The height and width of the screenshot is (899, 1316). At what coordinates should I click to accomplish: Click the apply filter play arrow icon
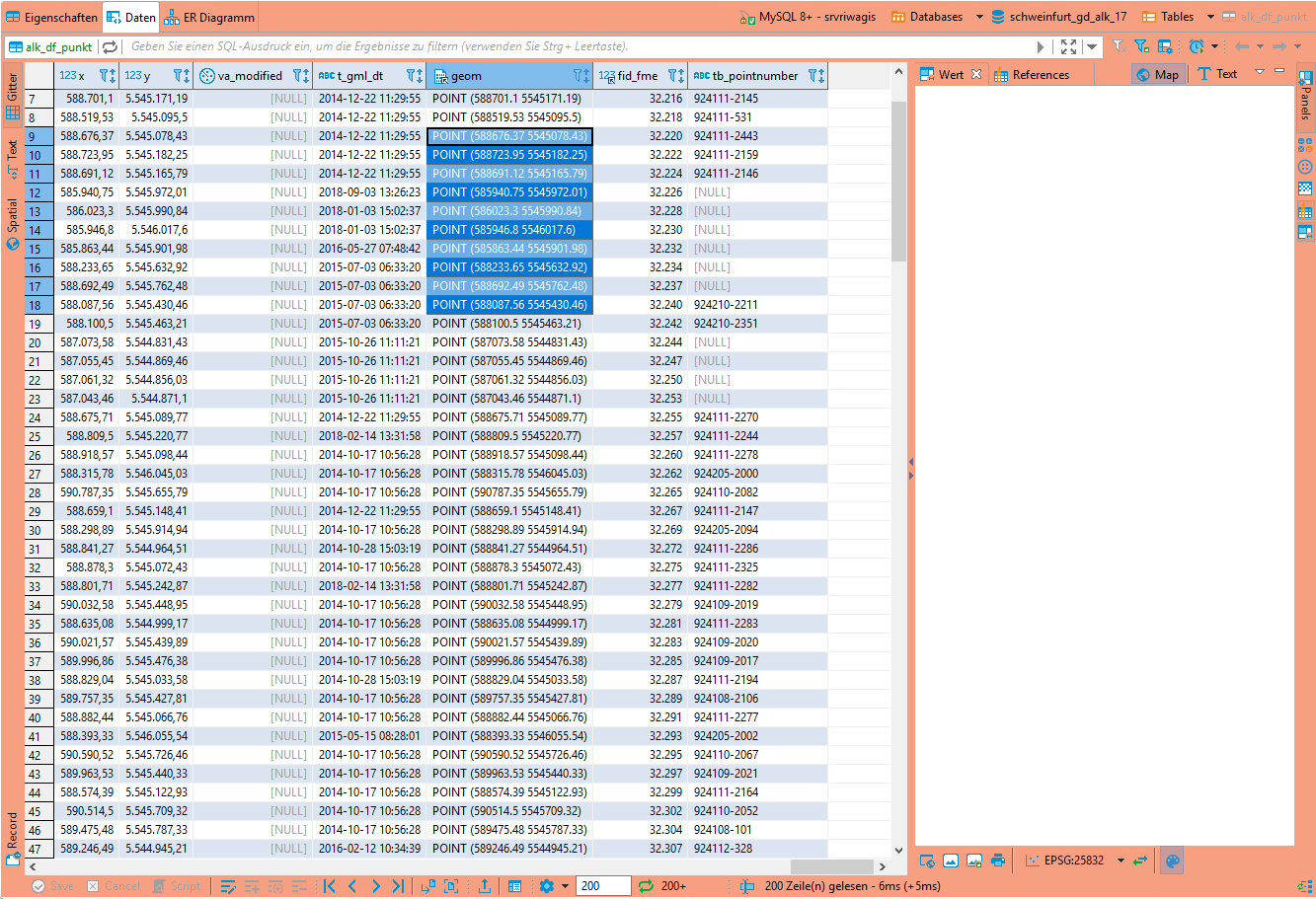point(1041,46)
